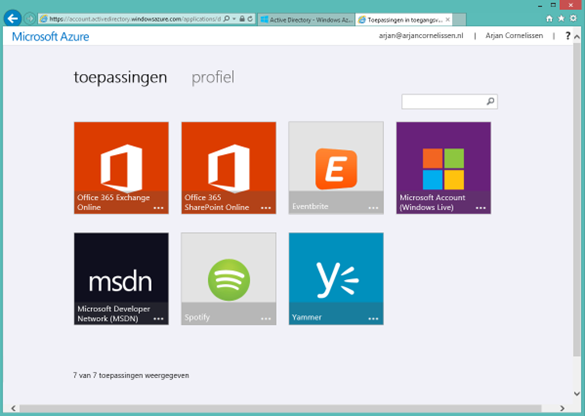This screenshot has width=585, height=416.
Task: Click the browser home icon
Action: (x=549, y=18)
